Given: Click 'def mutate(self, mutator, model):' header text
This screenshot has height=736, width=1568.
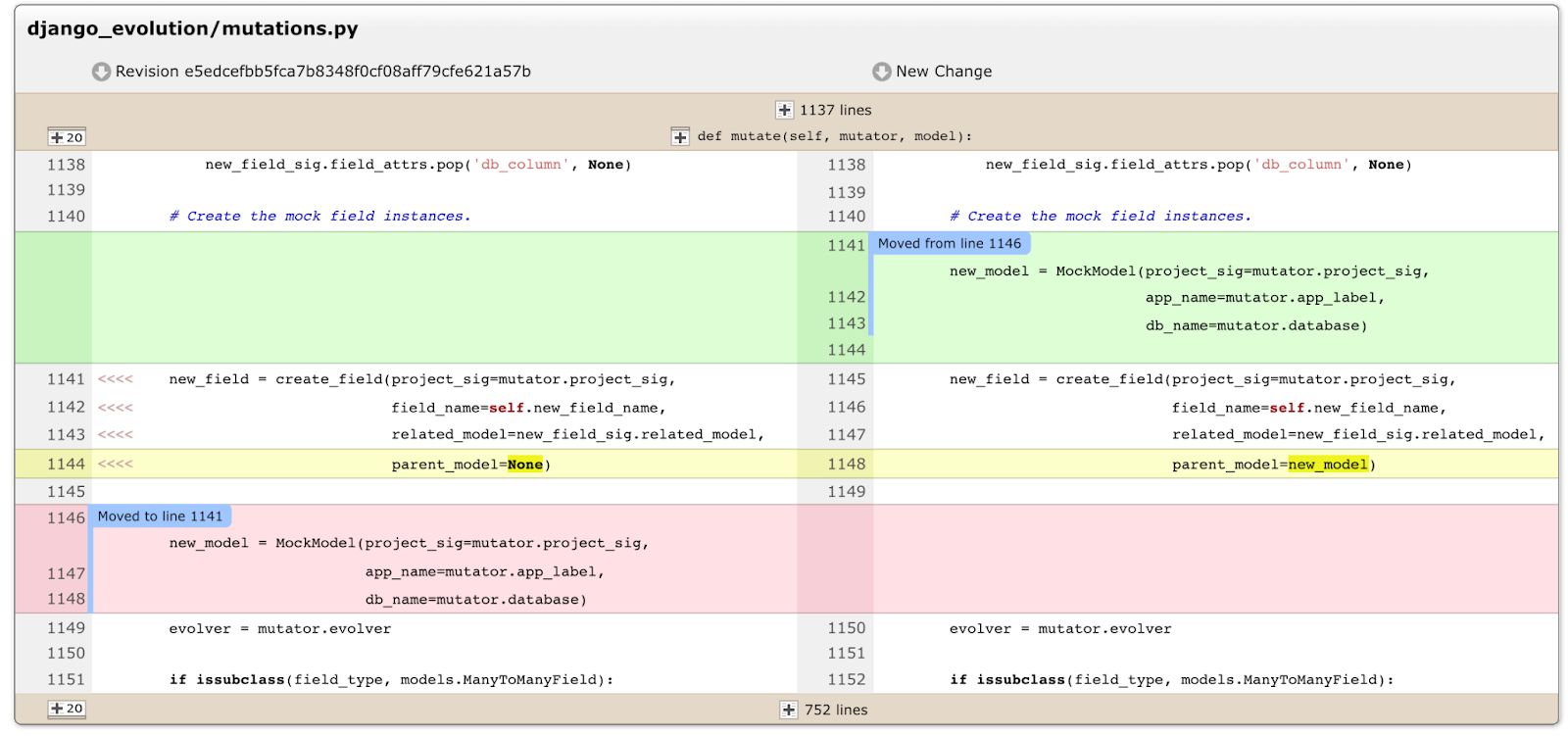Looking at the screenshot, I should 835,136.
